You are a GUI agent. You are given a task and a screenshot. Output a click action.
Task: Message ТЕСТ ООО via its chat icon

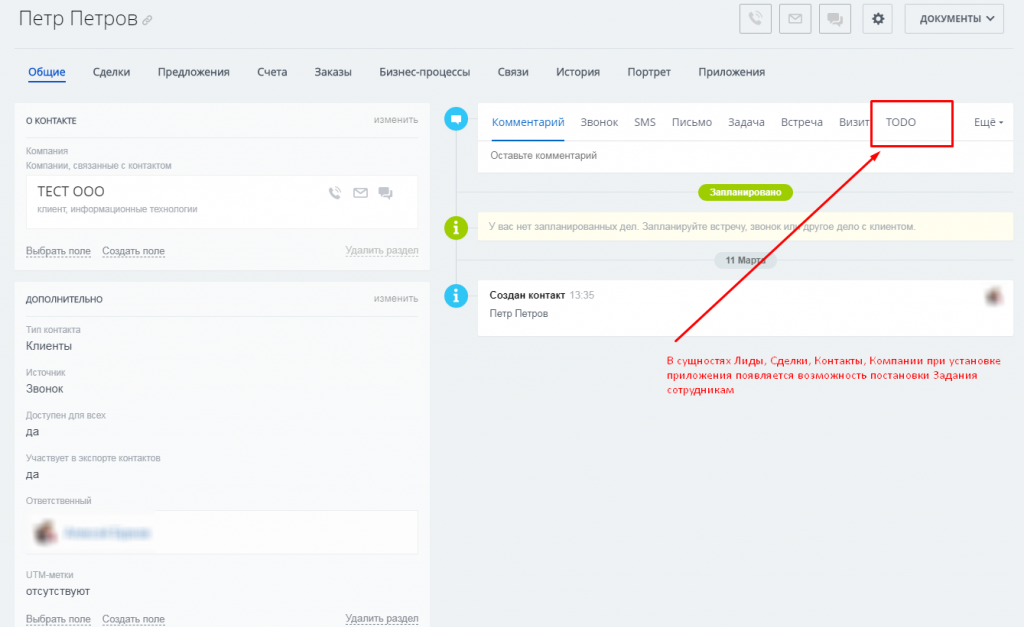pos(385,193)
